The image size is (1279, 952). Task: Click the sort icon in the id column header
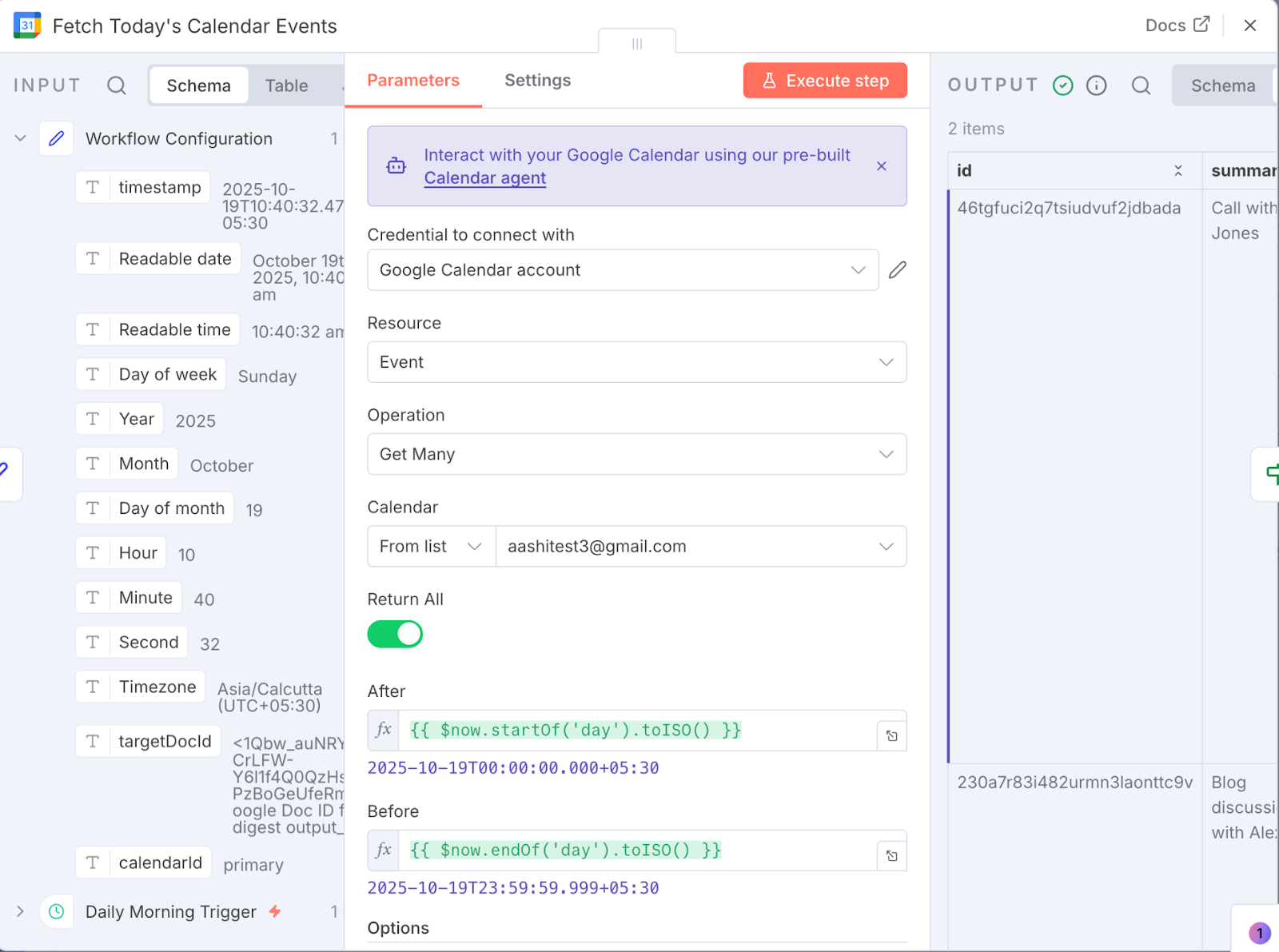[1178, 170]
